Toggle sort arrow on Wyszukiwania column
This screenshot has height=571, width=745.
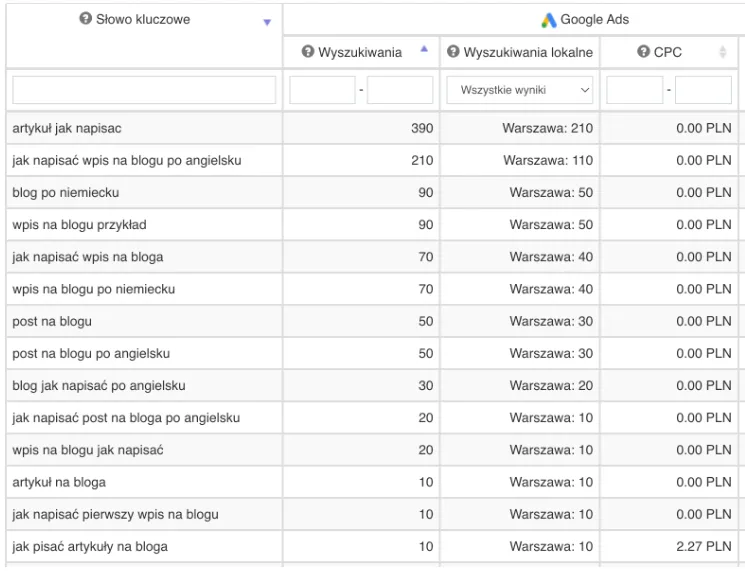pyautogui.click(x=424, y=49)
